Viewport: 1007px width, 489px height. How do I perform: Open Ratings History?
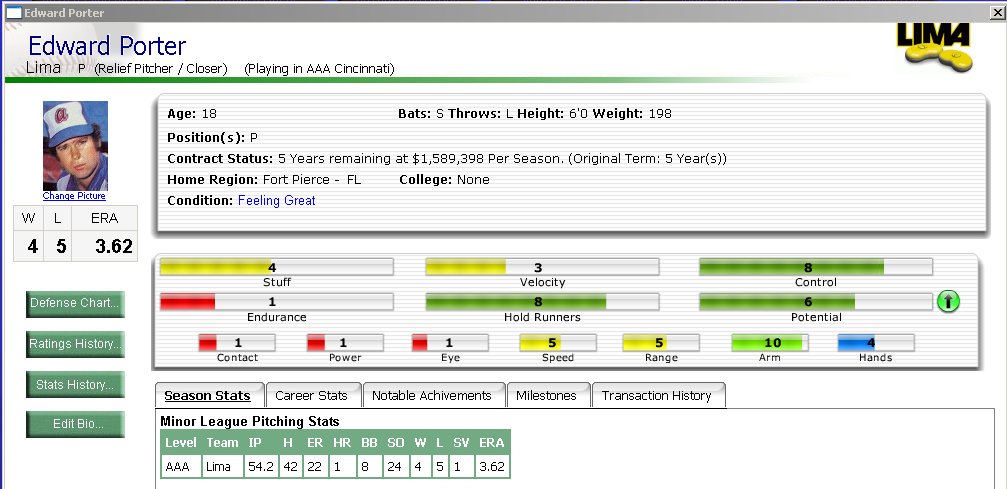tap(75, 344)
